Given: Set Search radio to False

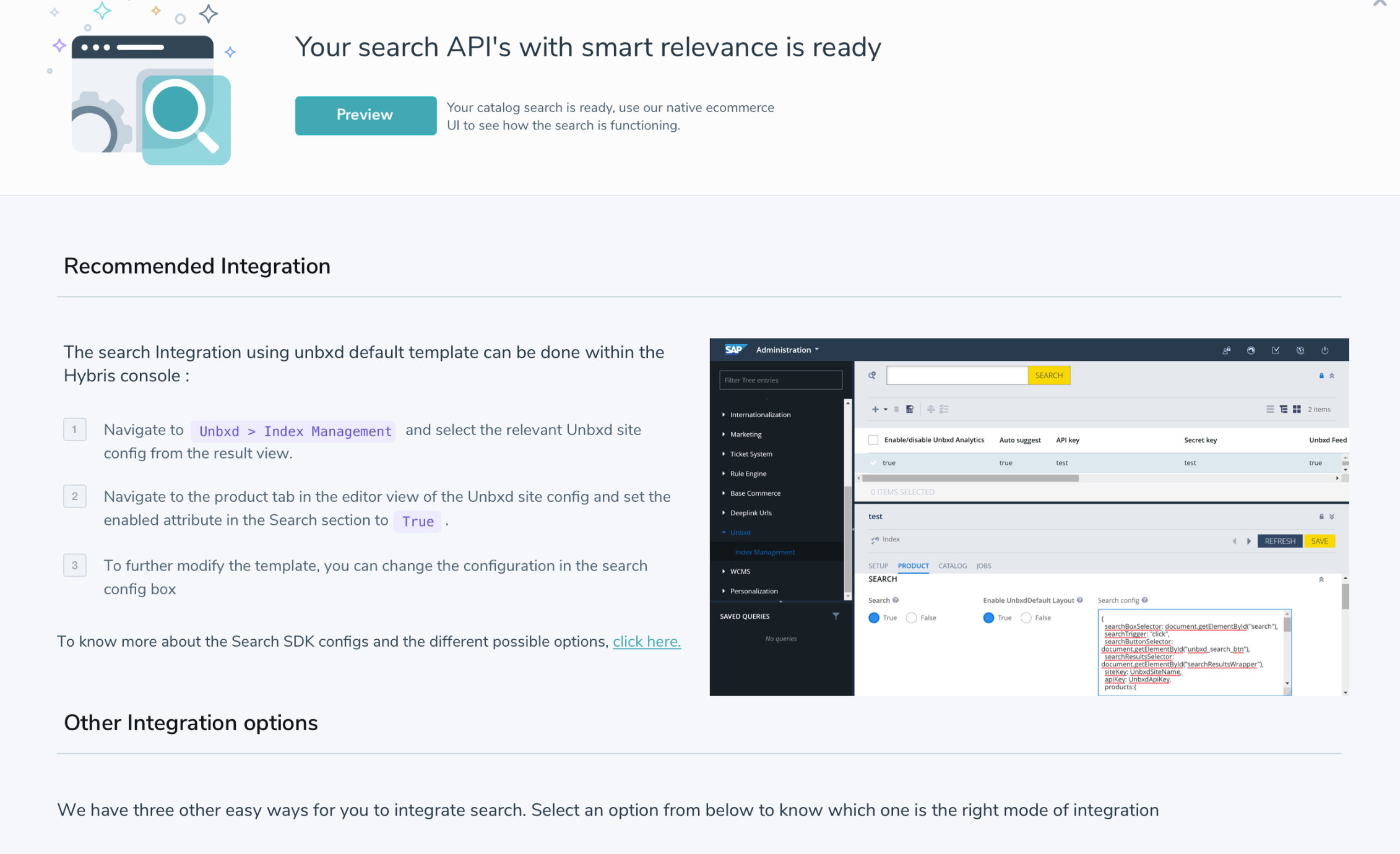Looking at the screenshot, I should 911,618.
